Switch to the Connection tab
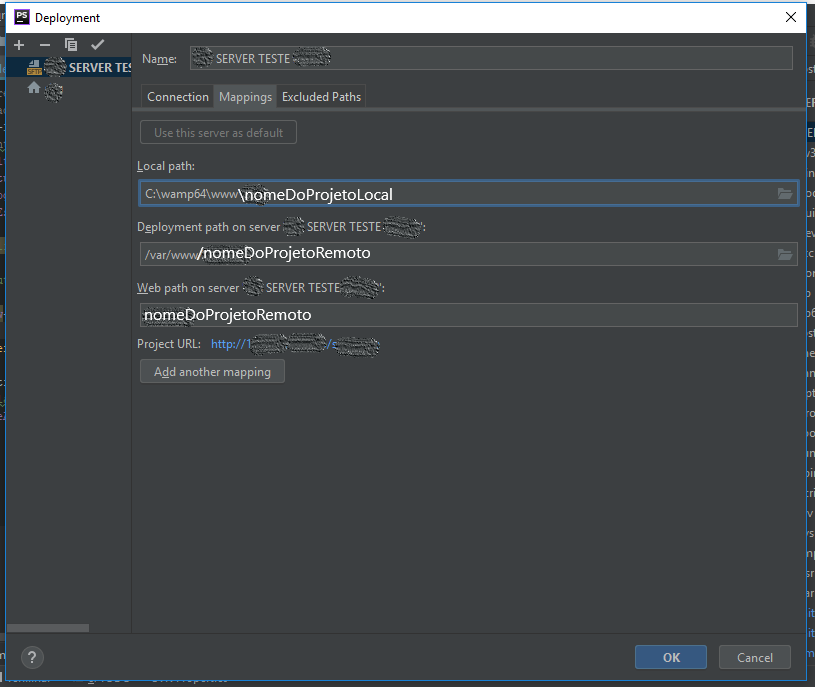Image resolution: width=815 pixels, height=687 pixels. pos(178,96)
